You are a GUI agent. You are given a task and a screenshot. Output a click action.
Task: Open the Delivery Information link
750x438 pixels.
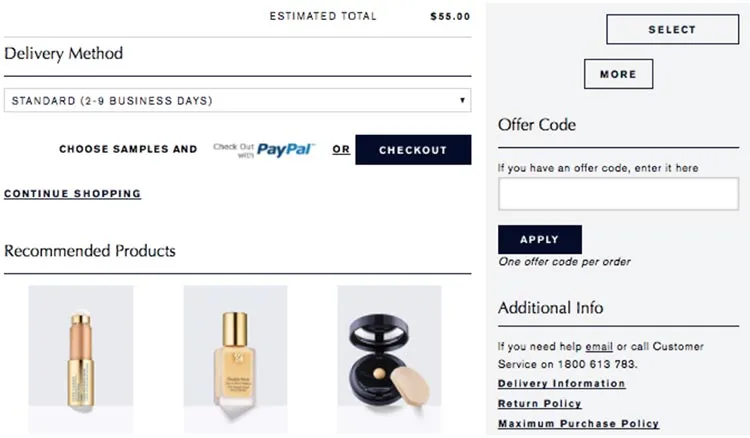pyautogui.click(x=561, y=384)
